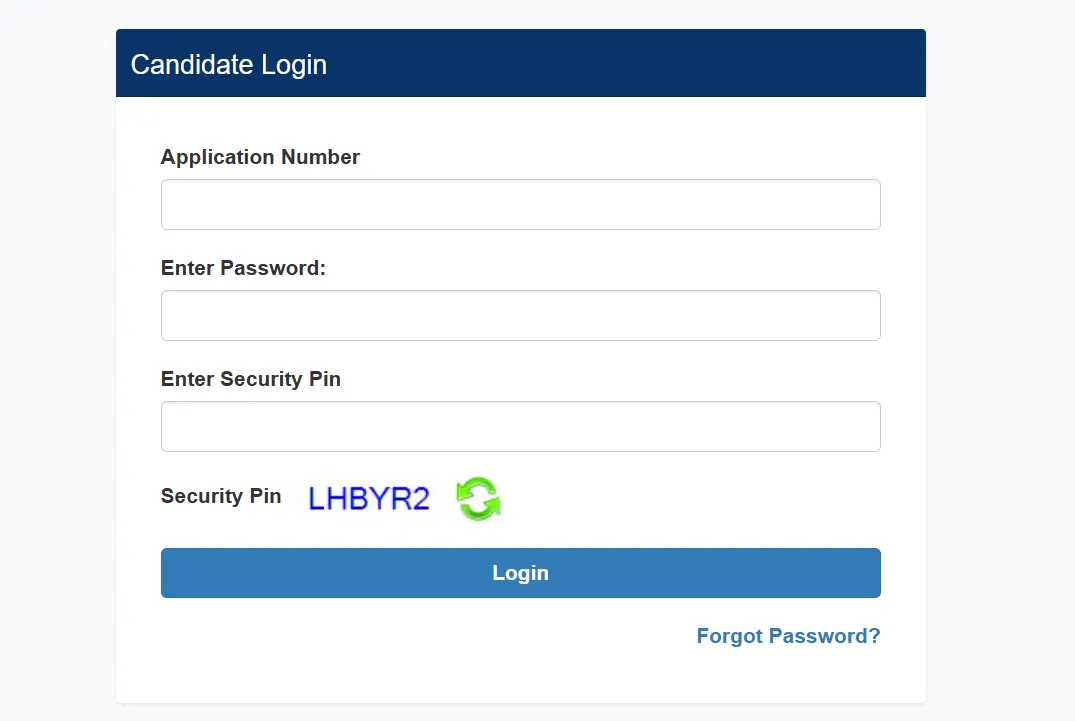1075x721 pixels.
Task: Click the green circular refresh arrows
Action: (478, 497)
